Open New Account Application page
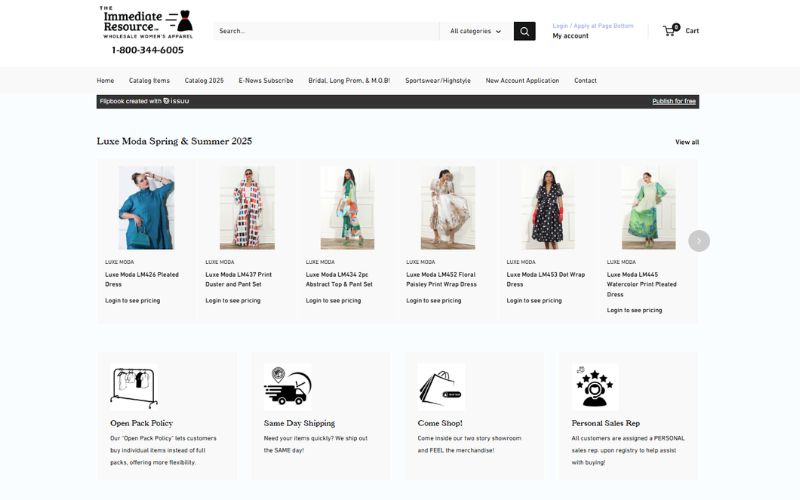Image resolution: width=800 pixels, height=500 pixels. (522, 81)
